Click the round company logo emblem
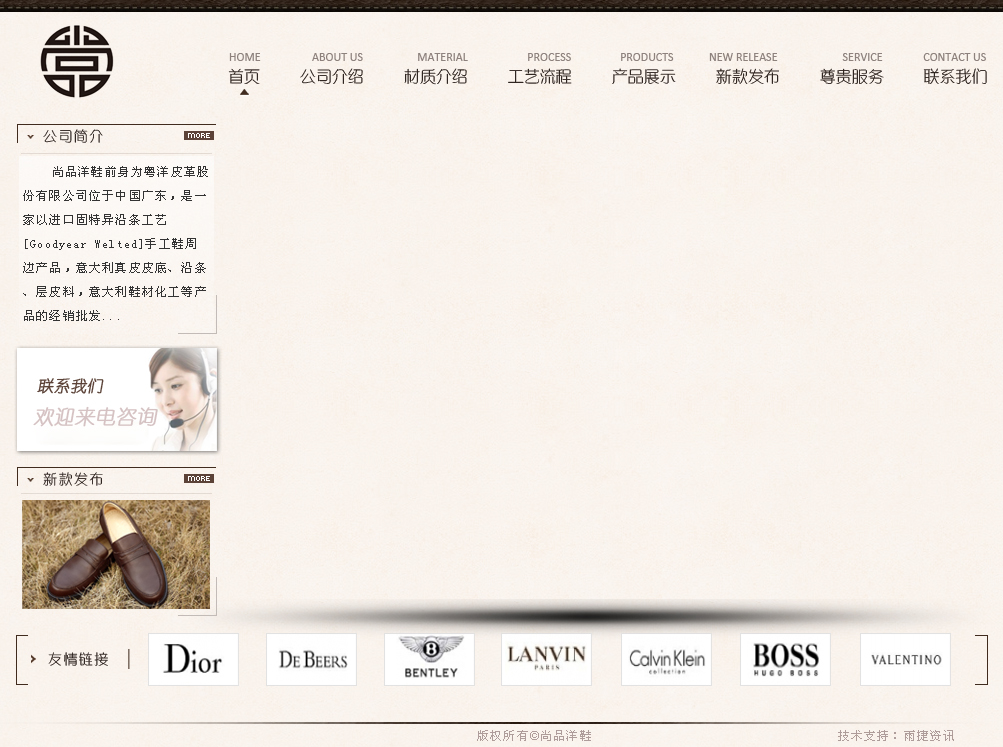Image resolution: width=1003 pixels, height=747 pixels. 77,62
